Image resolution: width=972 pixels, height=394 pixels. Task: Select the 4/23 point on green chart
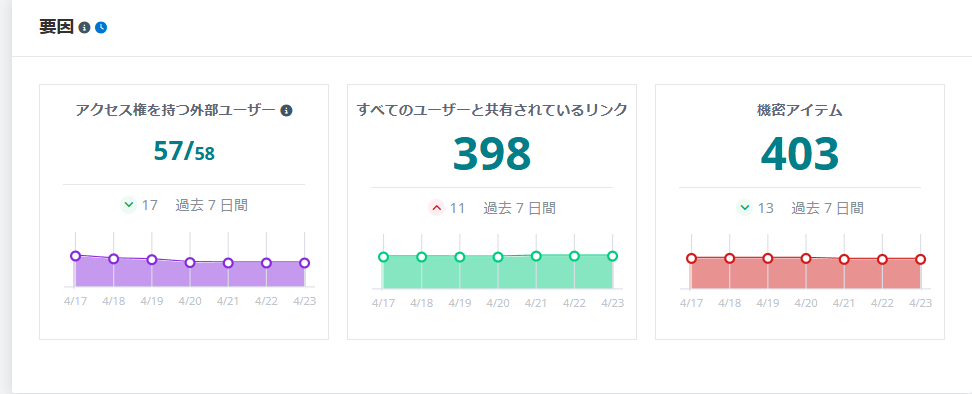[612, 256]
